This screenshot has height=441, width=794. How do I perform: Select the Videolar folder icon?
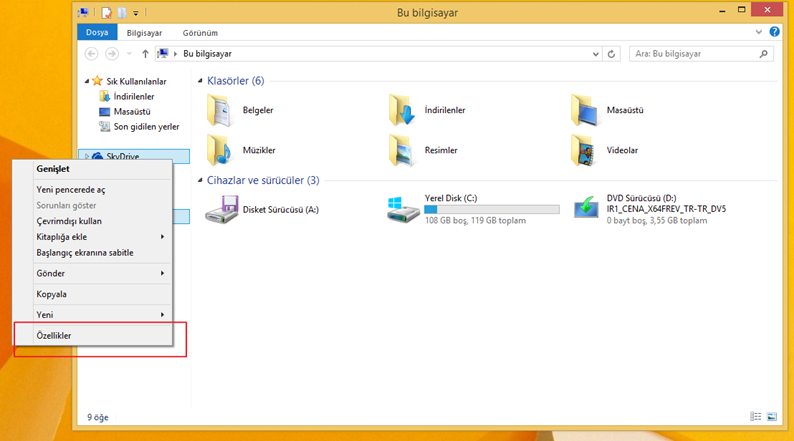(584, 150)
